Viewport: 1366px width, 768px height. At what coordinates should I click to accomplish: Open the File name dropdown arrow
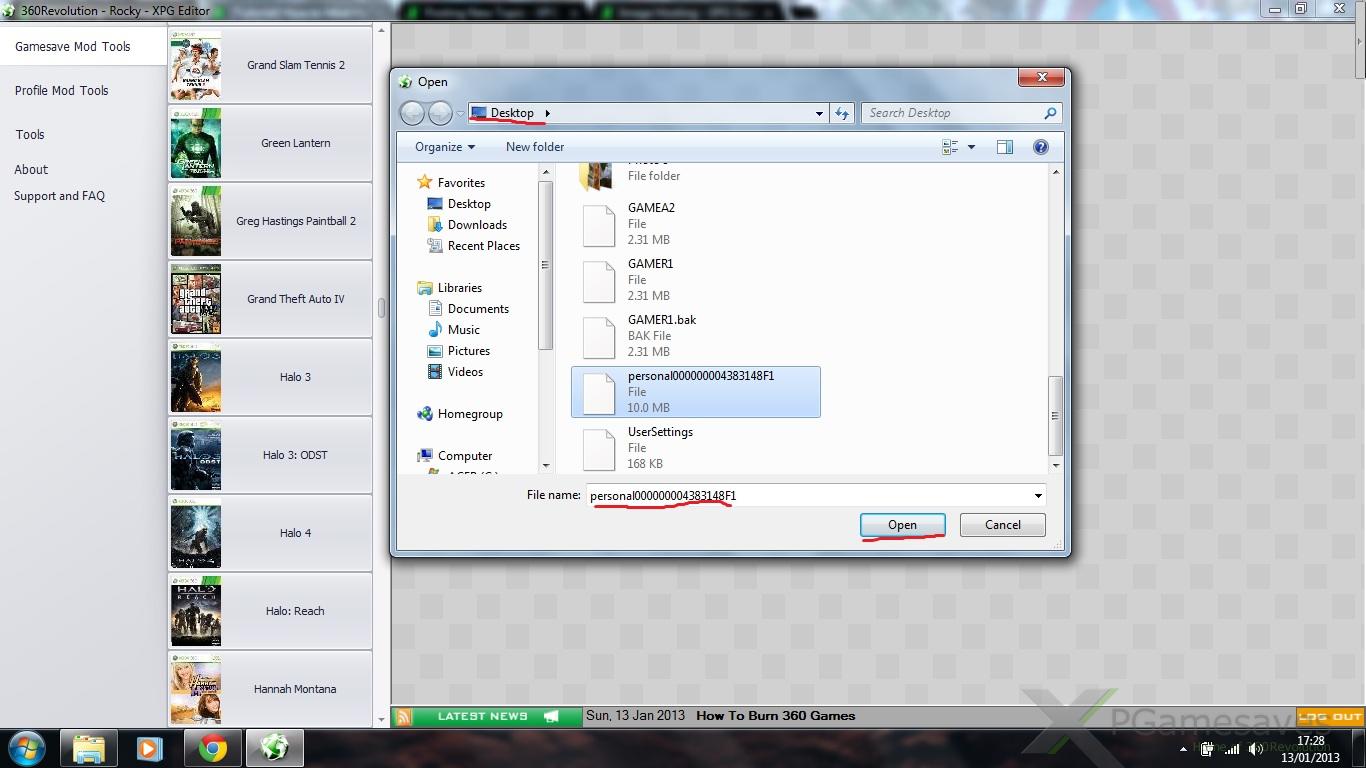point(1038,496)
